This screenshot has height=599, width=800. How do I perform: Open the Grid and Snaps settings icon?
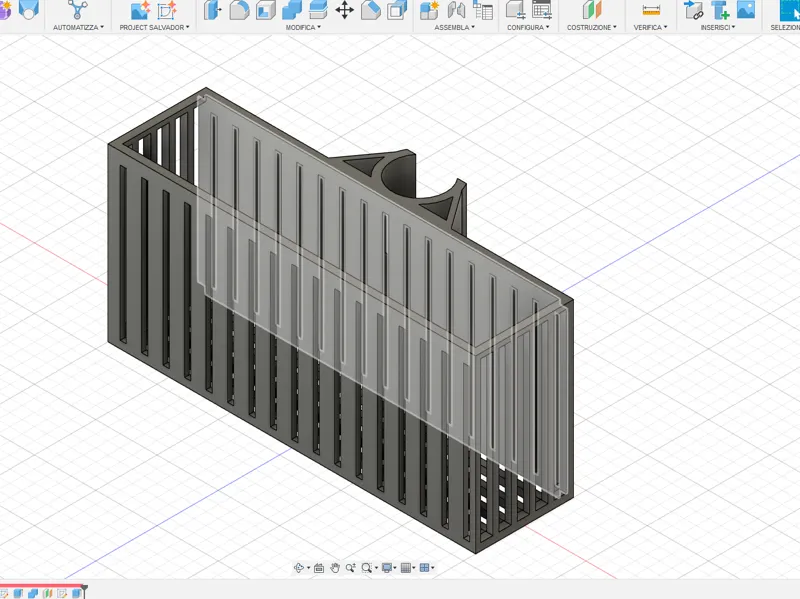(x=406, y=567)
